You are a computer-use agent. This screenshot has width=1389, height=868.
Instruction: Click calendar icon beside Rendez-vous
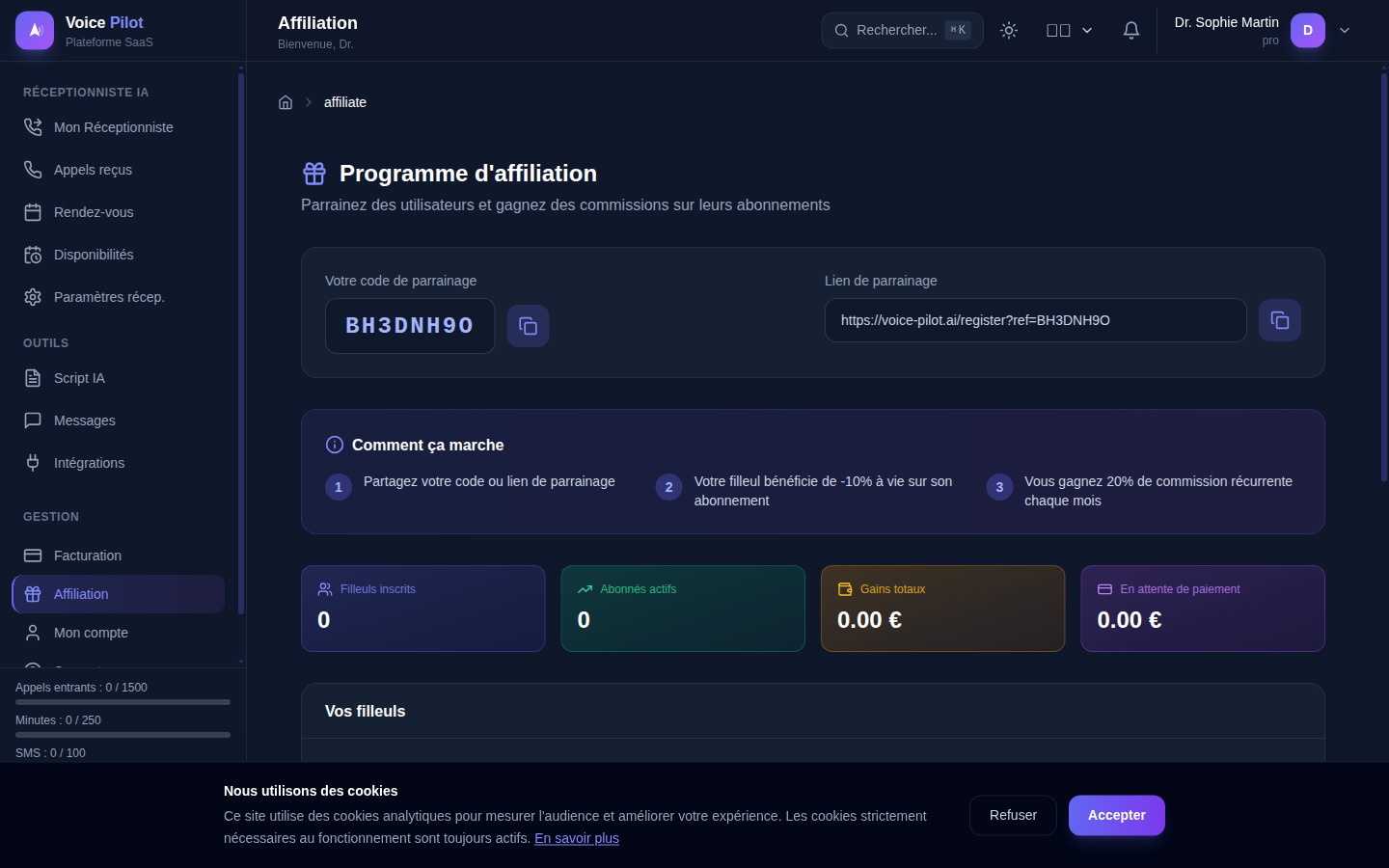33,212
